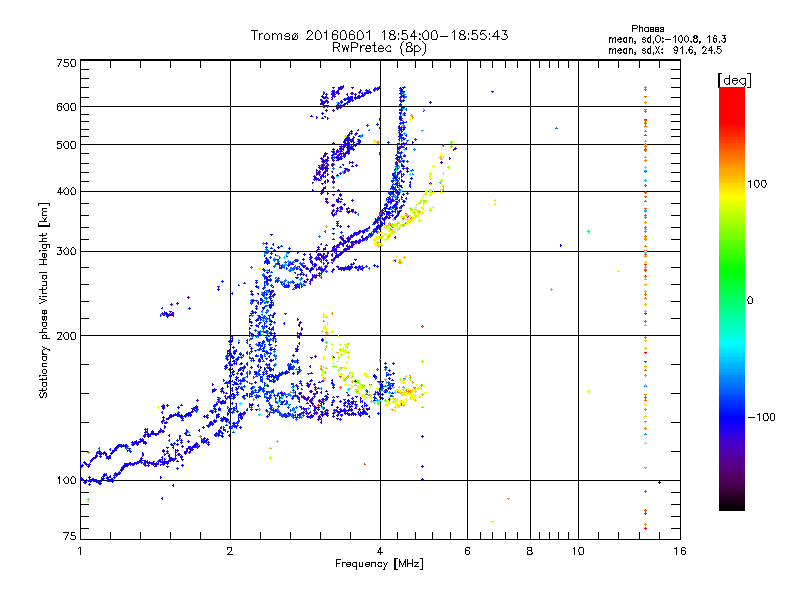Click the "Phases" header text
Viewport: 800px width, 600px height.
point(647,29)
